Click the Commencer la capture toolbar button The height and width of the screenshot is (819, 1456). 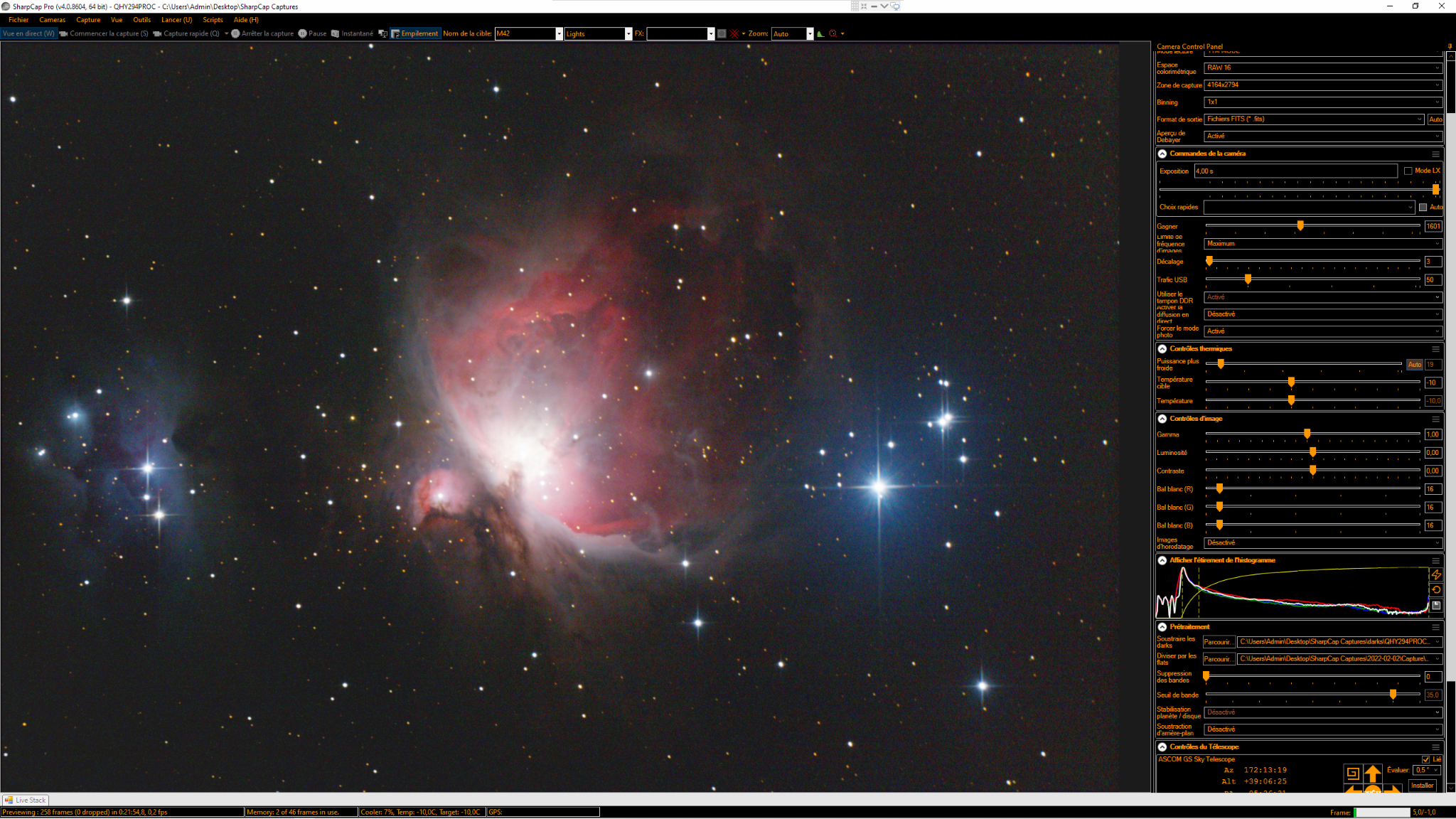(x=104, y=33)
